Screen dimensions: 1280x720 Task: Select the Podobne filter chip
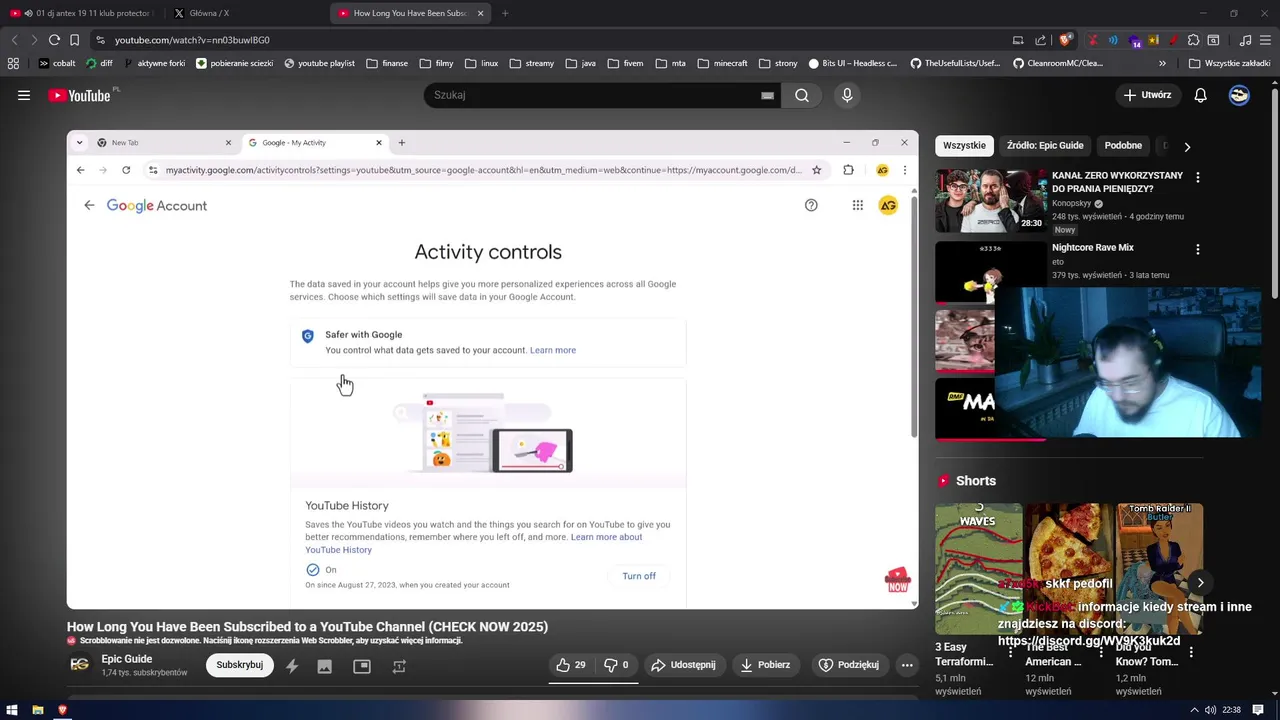pos(1123,145)
